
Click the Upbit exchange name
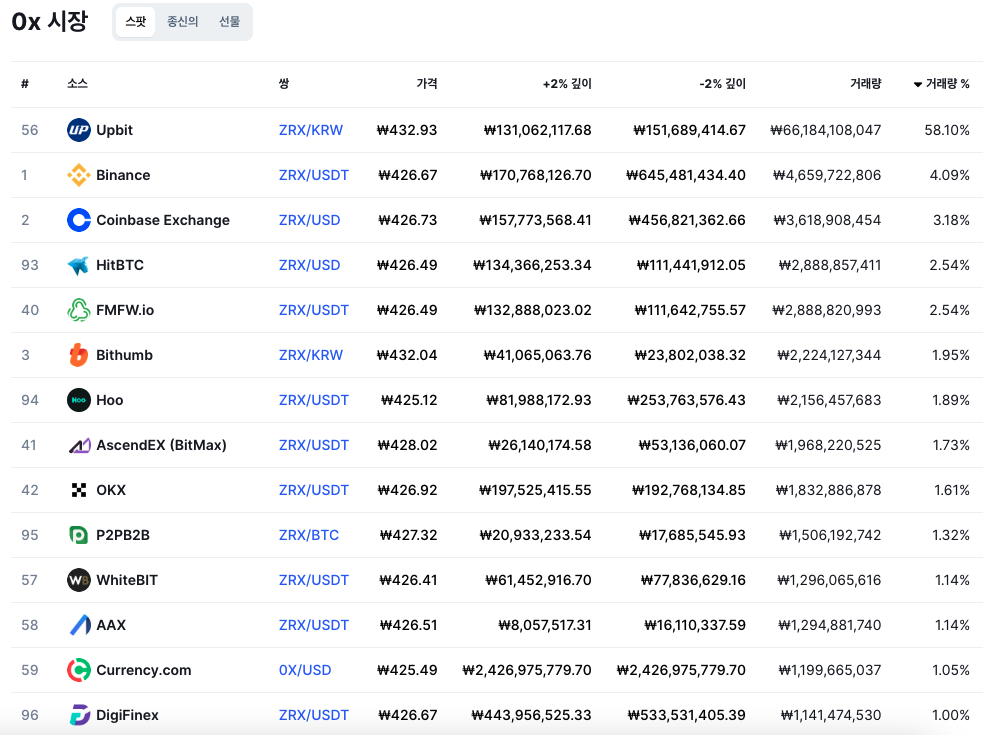(114, 130)
